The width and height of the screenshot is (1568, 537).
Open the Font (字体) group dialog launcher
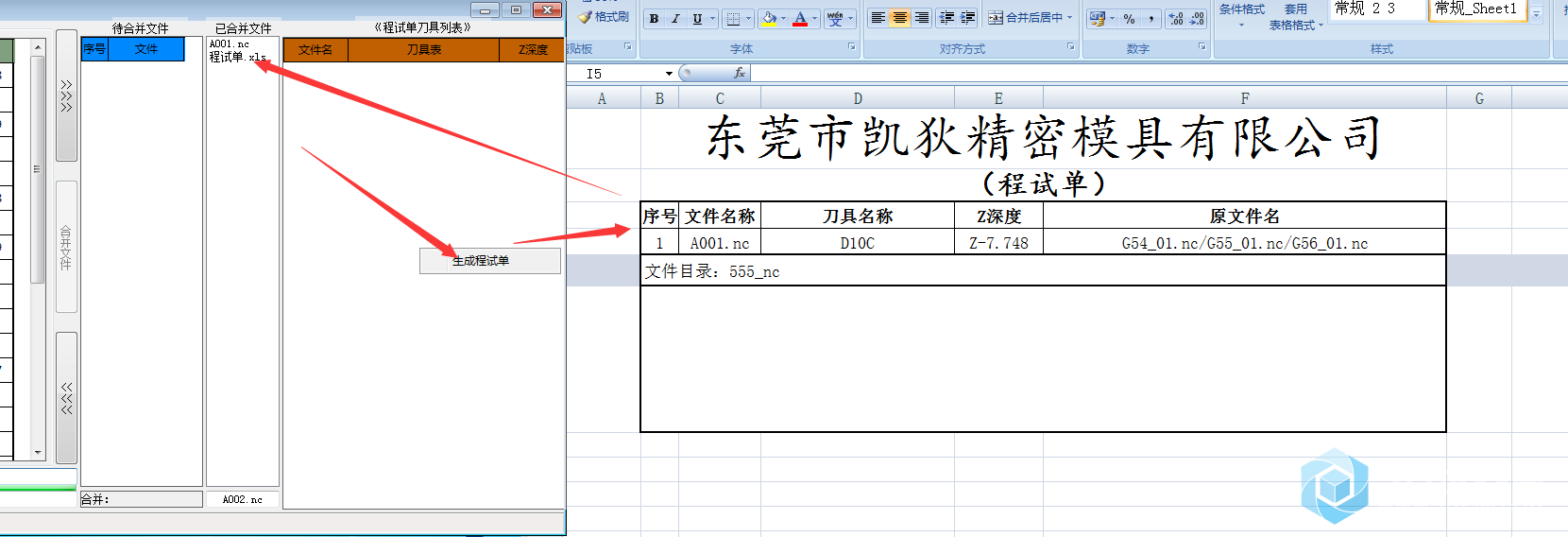[851, 46]
